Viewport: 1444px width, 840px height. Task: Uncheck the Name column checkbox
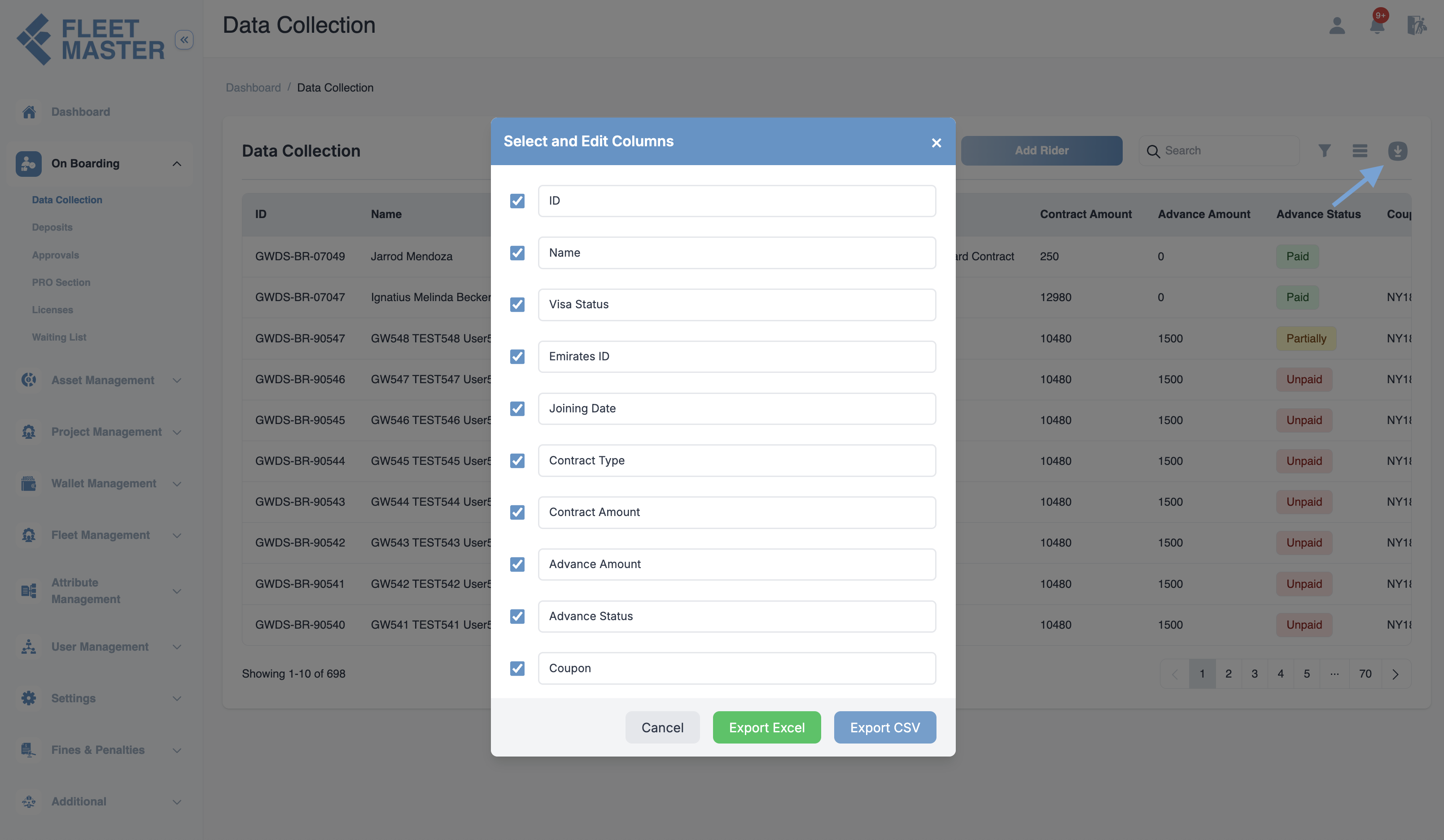(x=517, y=253)
